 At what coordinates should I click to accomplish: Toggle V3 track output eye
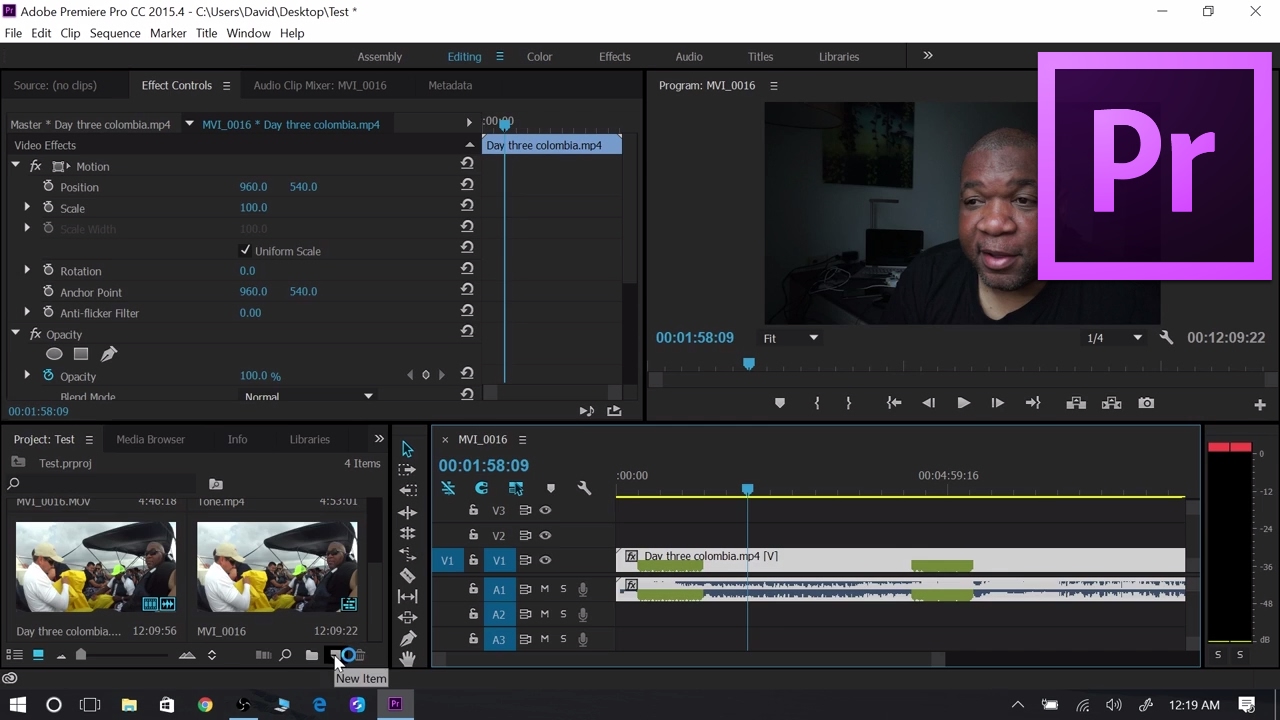coord(545,510)
